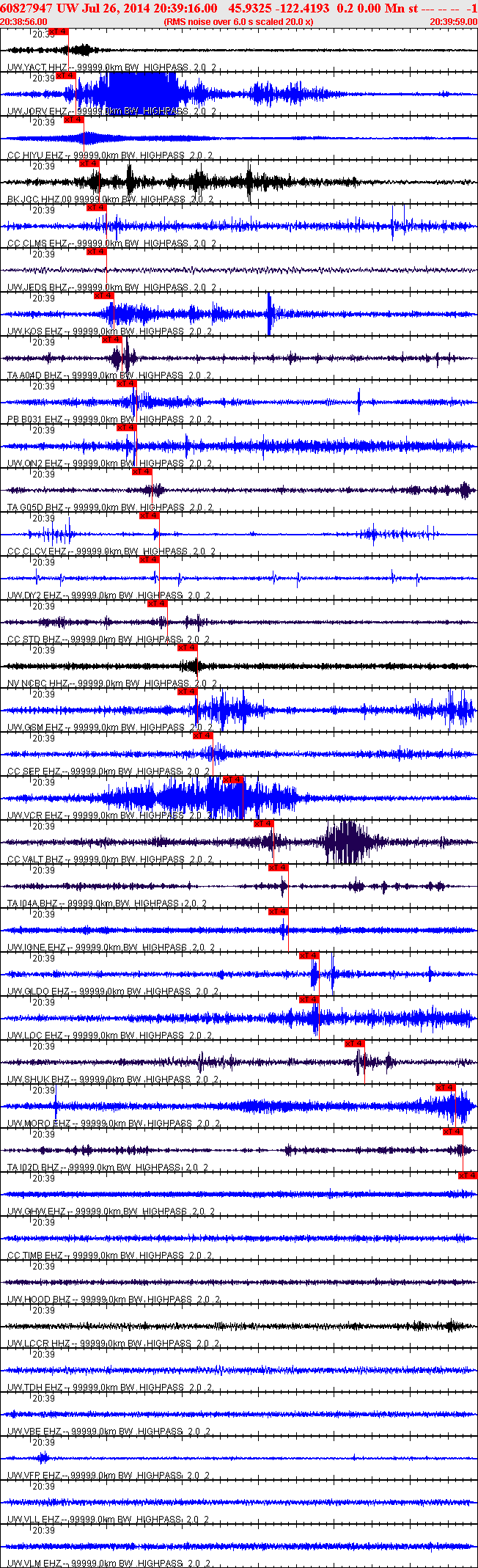
Task: Click the RMS noise scaling header text
Action: click(x=239, y=22)
